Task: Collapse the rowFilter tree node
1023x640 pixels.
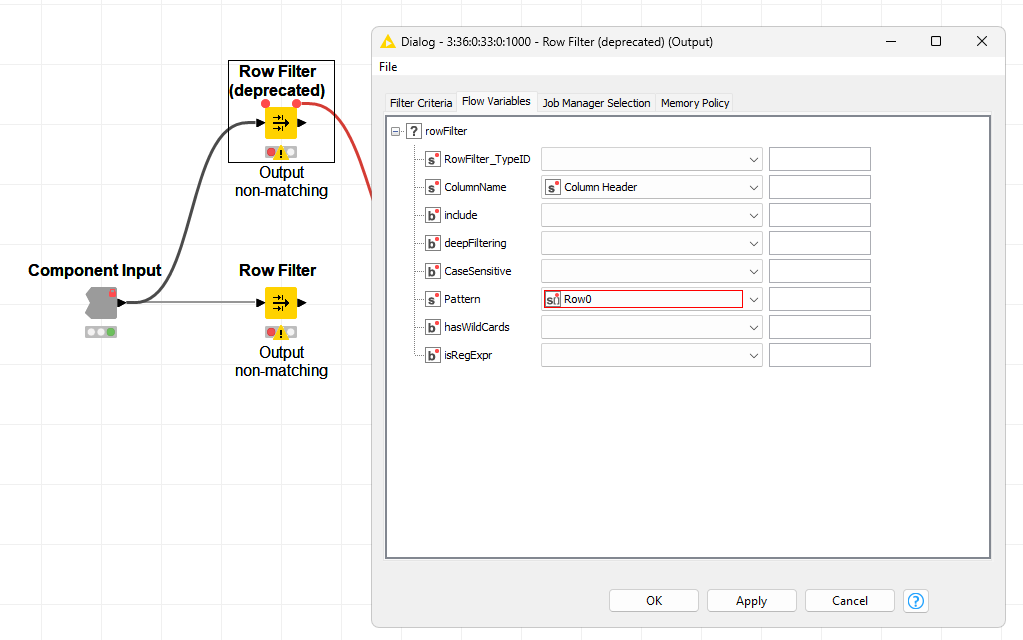Action: (396, 131)
